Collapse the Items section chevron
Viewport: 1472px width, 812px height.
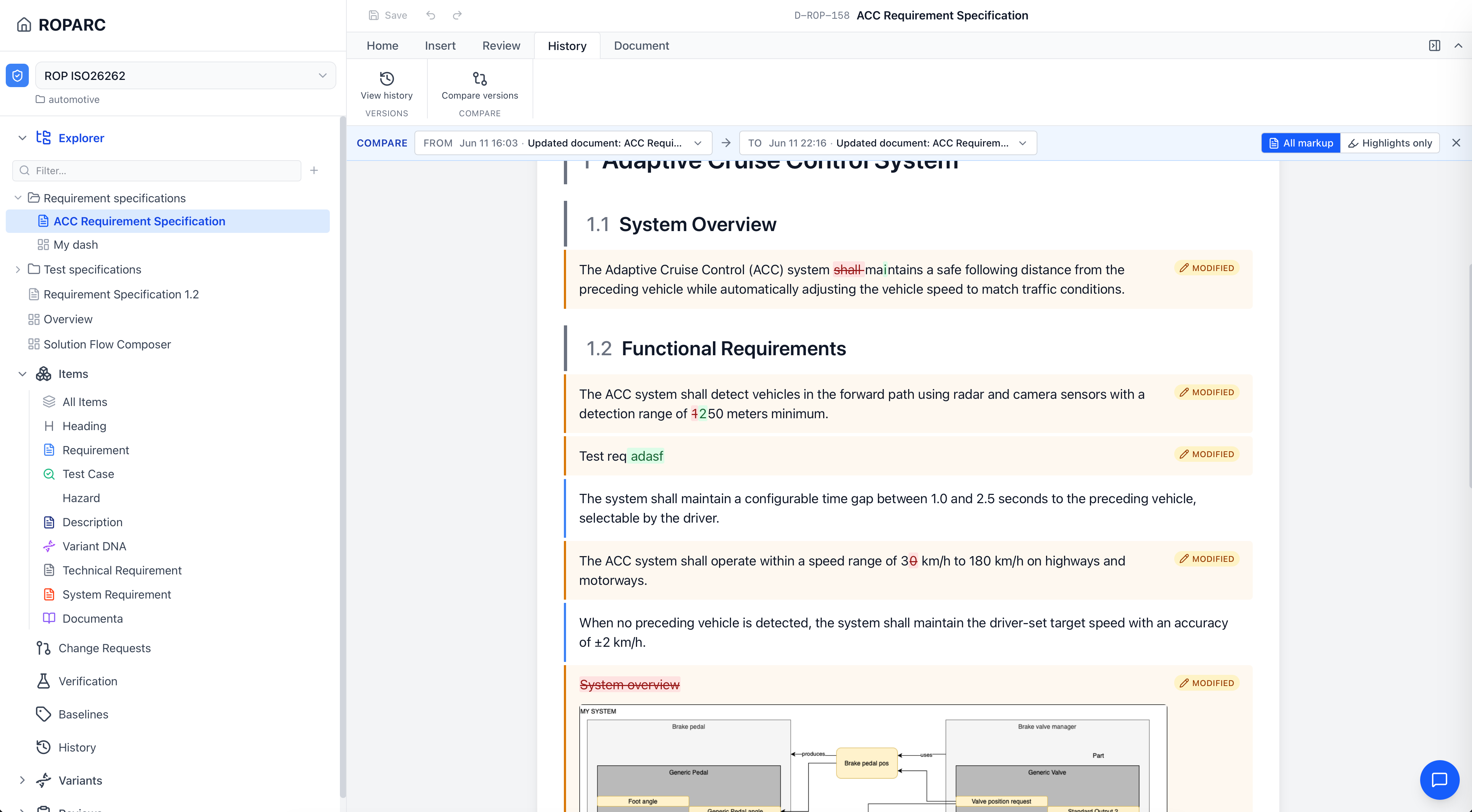(22, 374)
